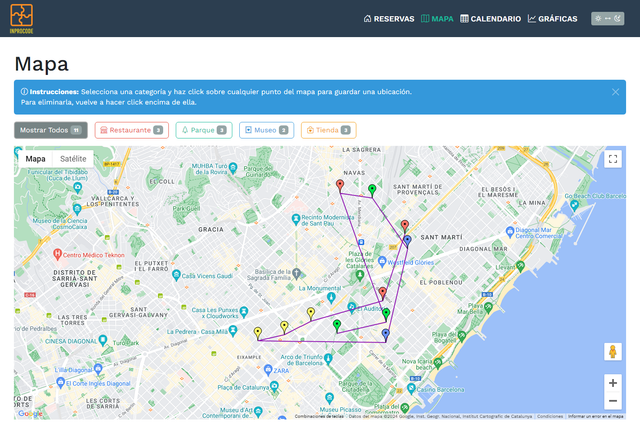The width and height of the screenshot is (640, 434).
Task: Go to the Calendario page
Action: click(490, 19)
